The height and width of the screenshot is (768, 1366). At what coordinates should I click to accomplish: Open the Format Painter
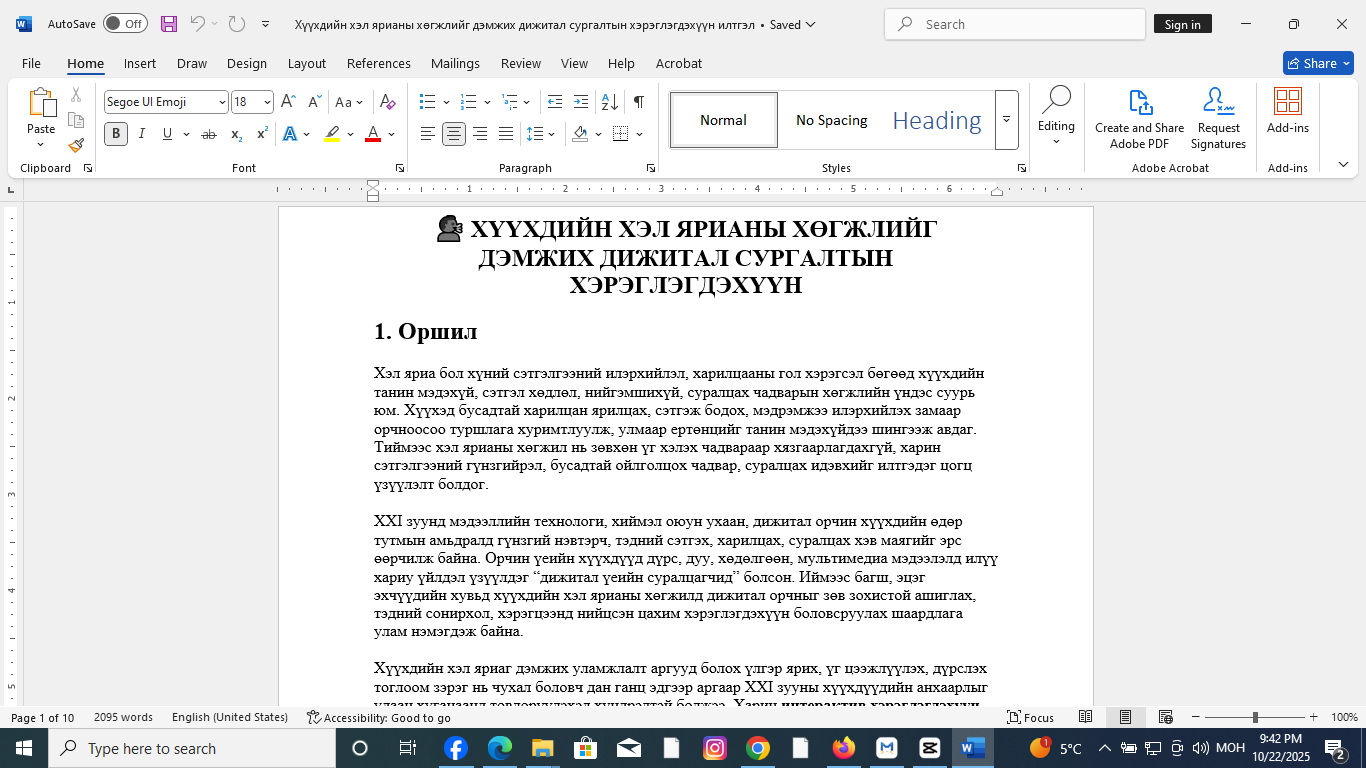76,145
